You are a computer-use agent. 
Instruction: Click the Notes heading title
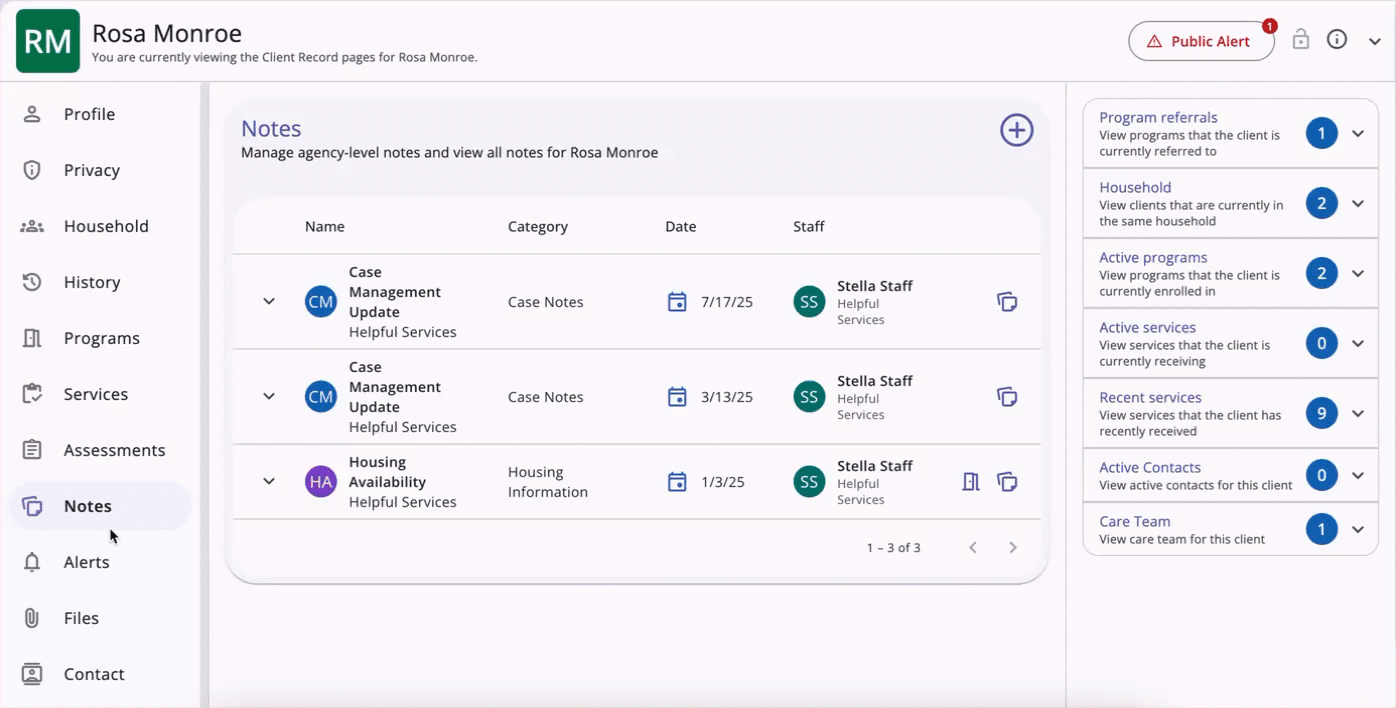[271, 129]
